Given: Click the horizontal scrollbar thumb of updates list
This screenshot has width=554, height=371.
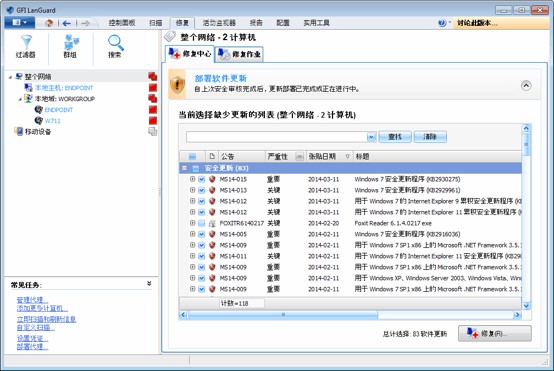Looking at the screenshot, I should [283, 314].
